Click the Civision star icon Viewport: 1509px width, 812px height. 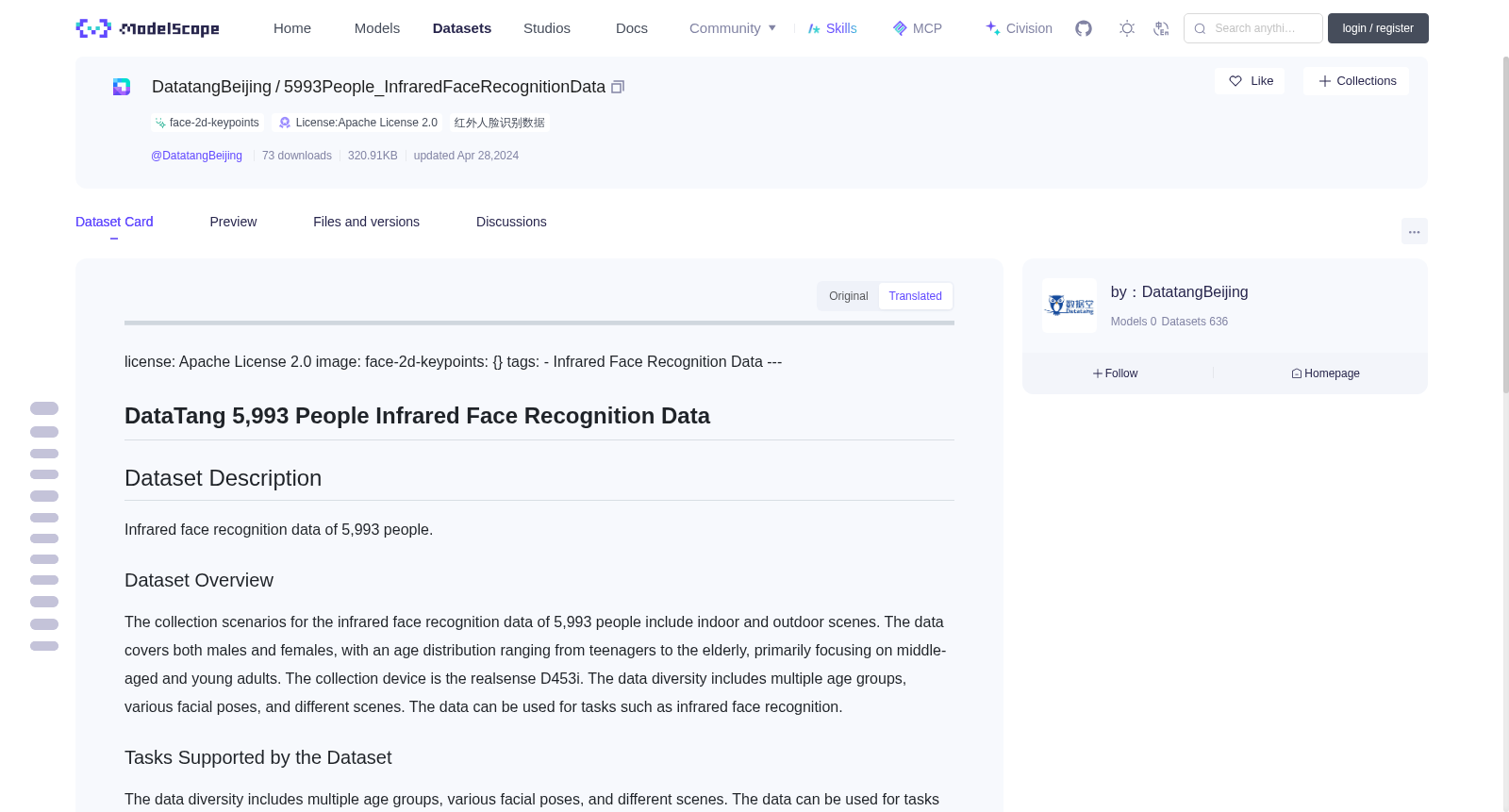click(x=992, y=28)
